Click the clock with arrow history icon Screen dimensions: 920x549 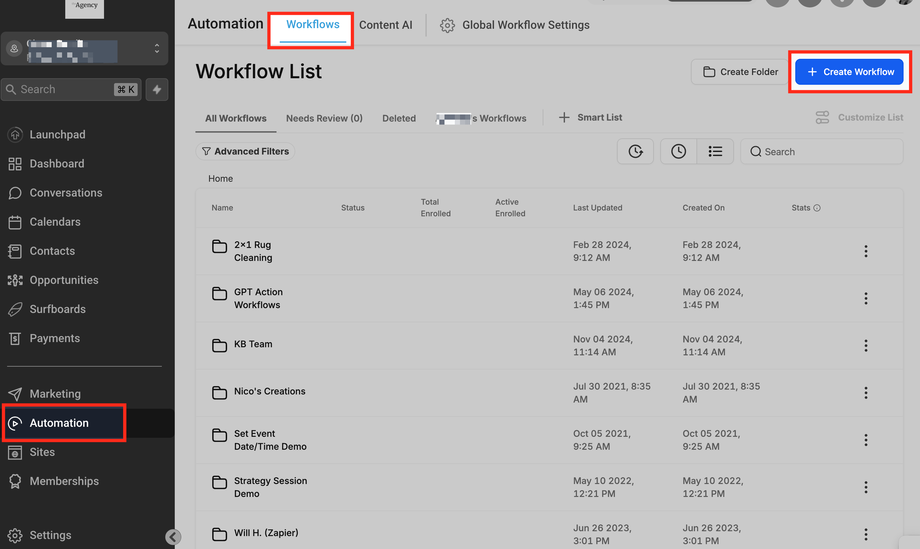636,151
